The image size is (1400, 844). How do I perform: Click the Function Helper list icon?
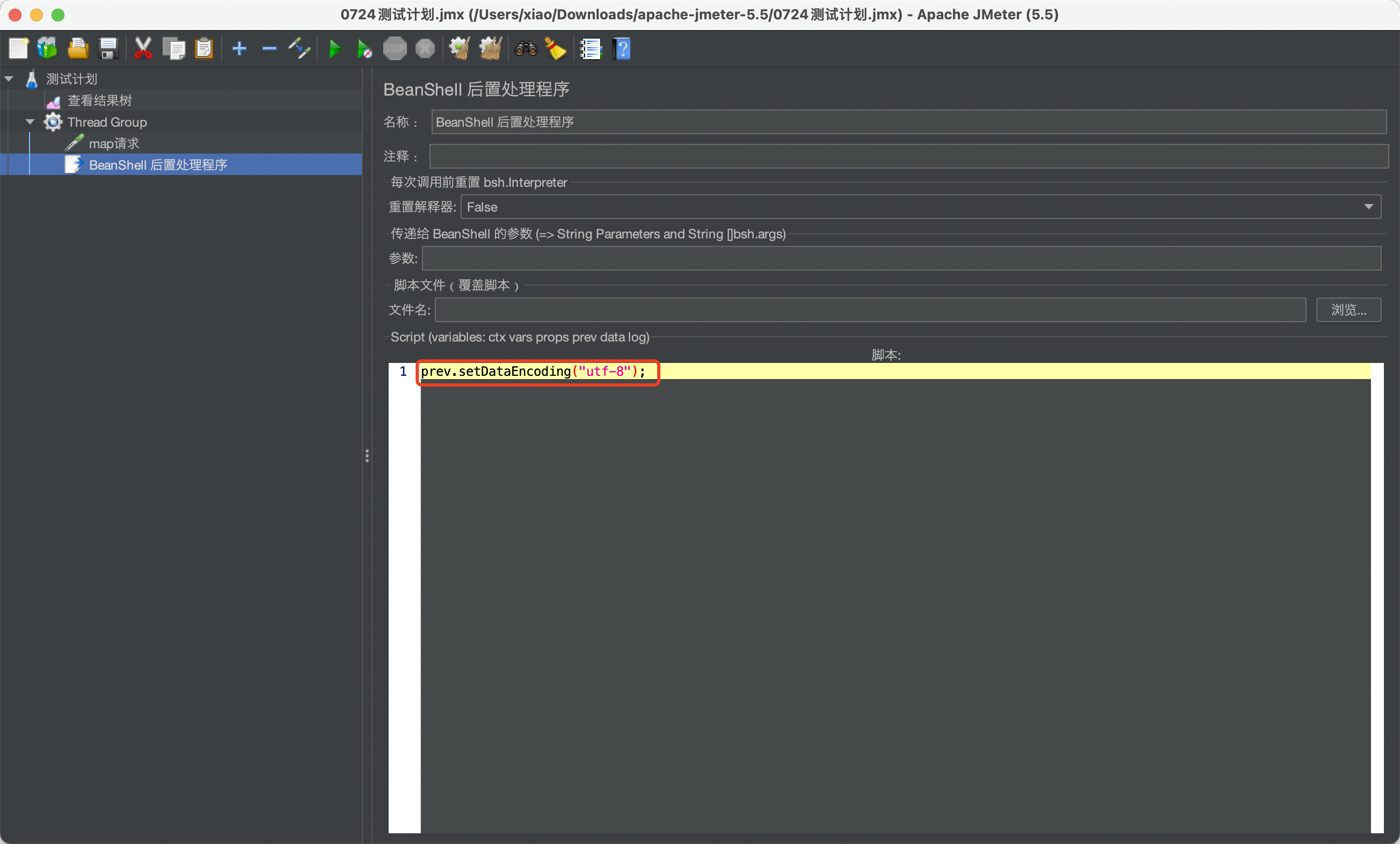(x=591, y=48)
